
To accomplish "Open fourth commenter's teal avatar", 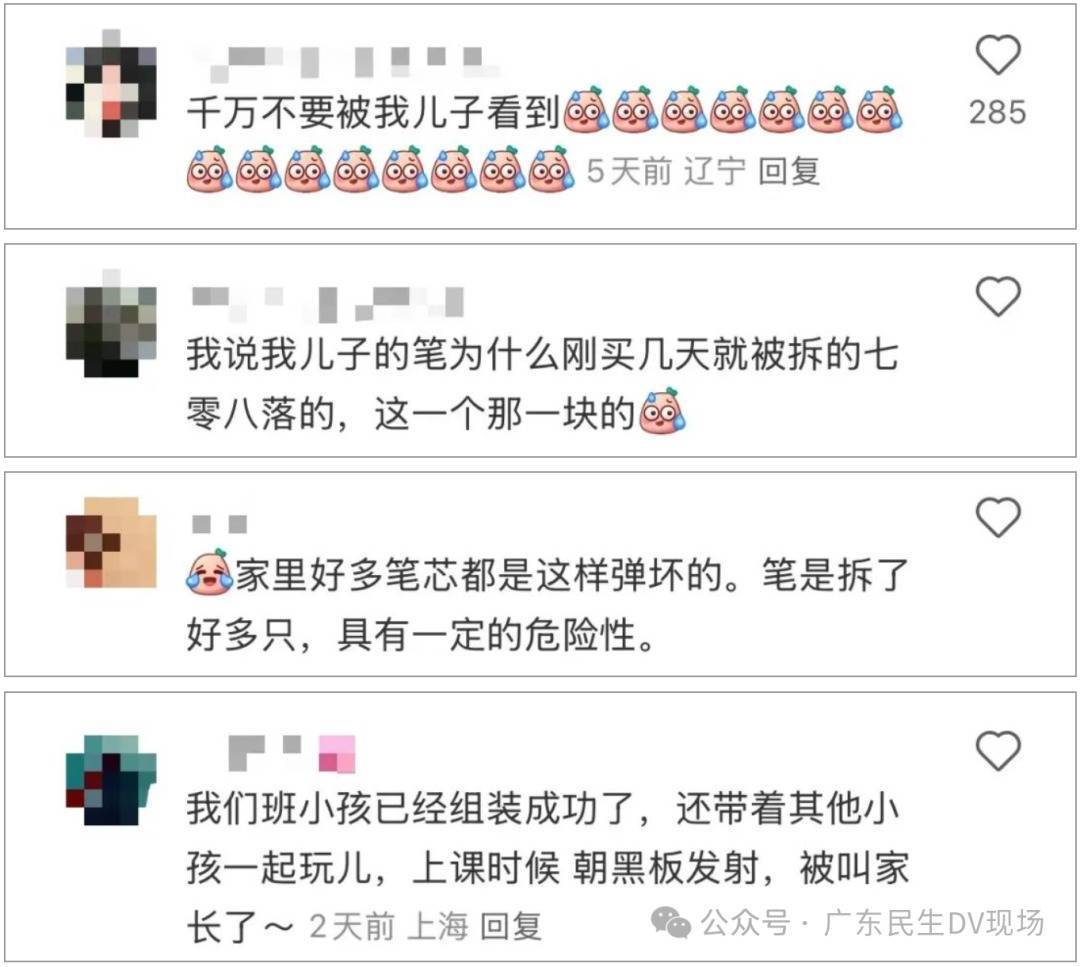I will pyautogui.click(x=111, y=780).
